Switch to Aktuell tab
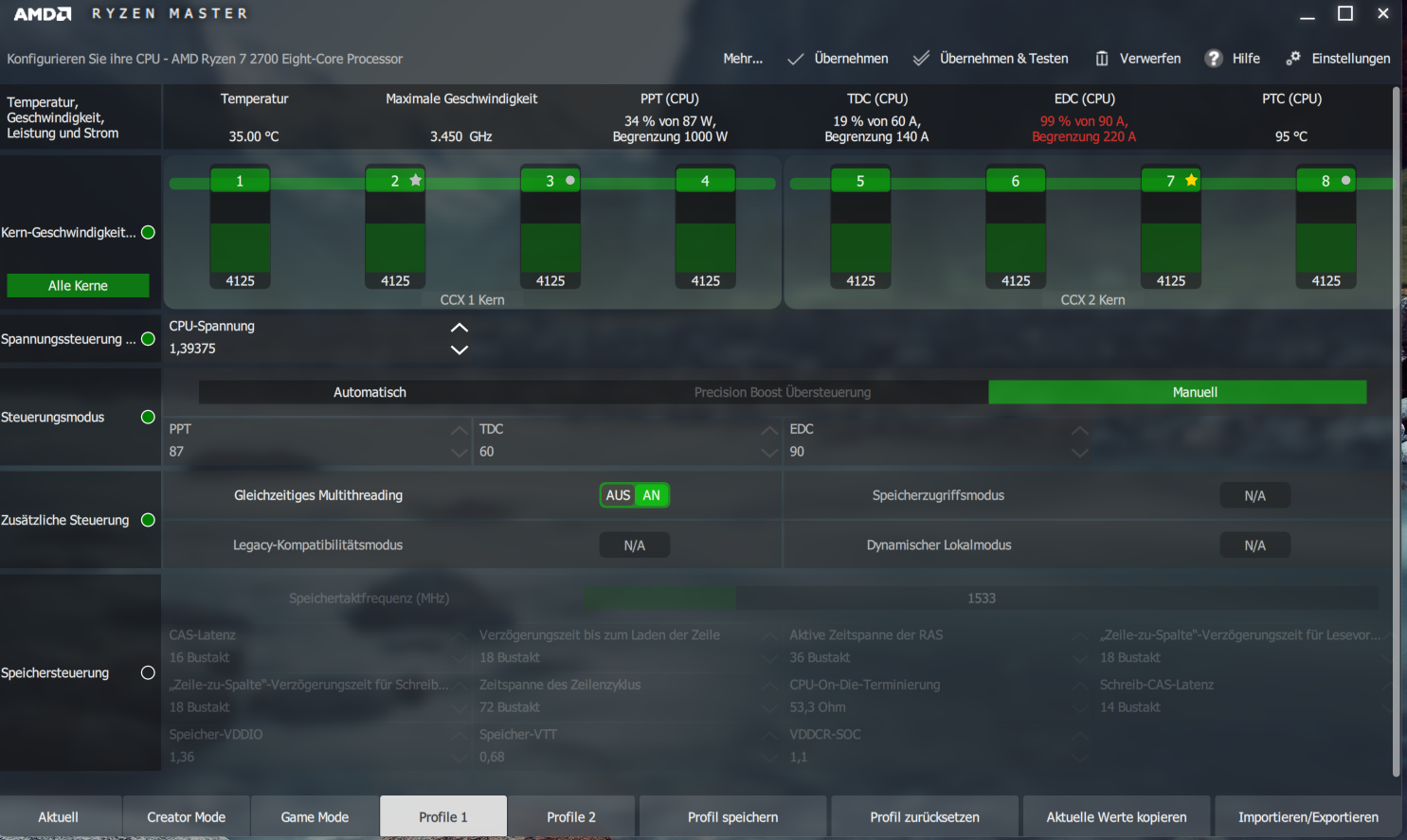1407x840 pixels. coord(59,817)
